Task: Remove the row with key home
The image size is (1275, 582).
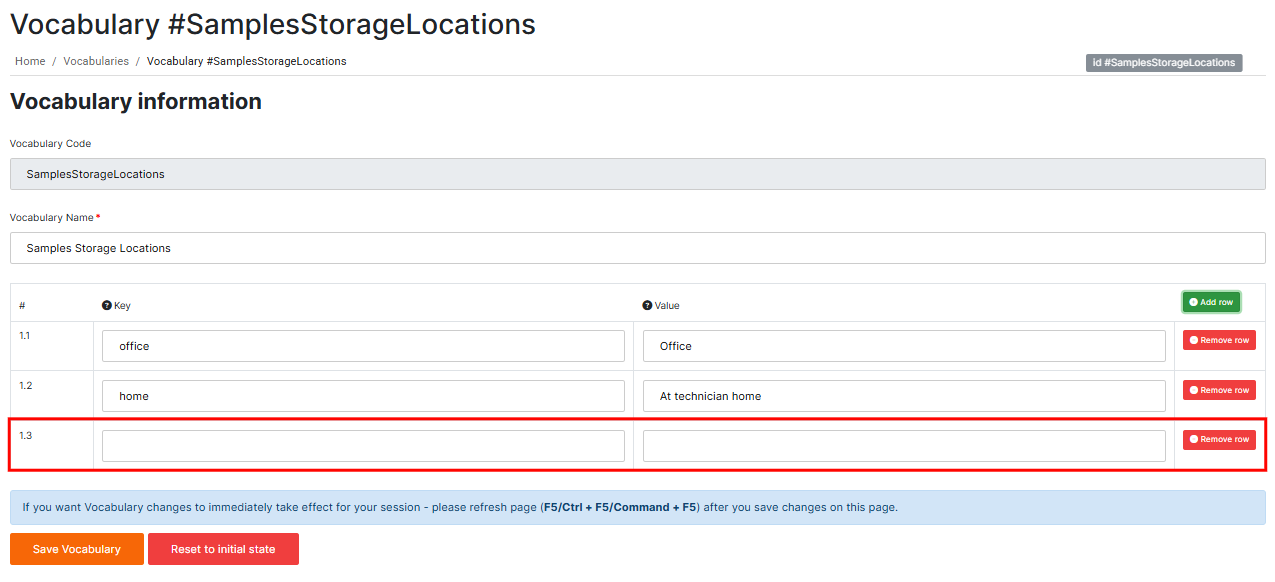Action: point(1219,390)
